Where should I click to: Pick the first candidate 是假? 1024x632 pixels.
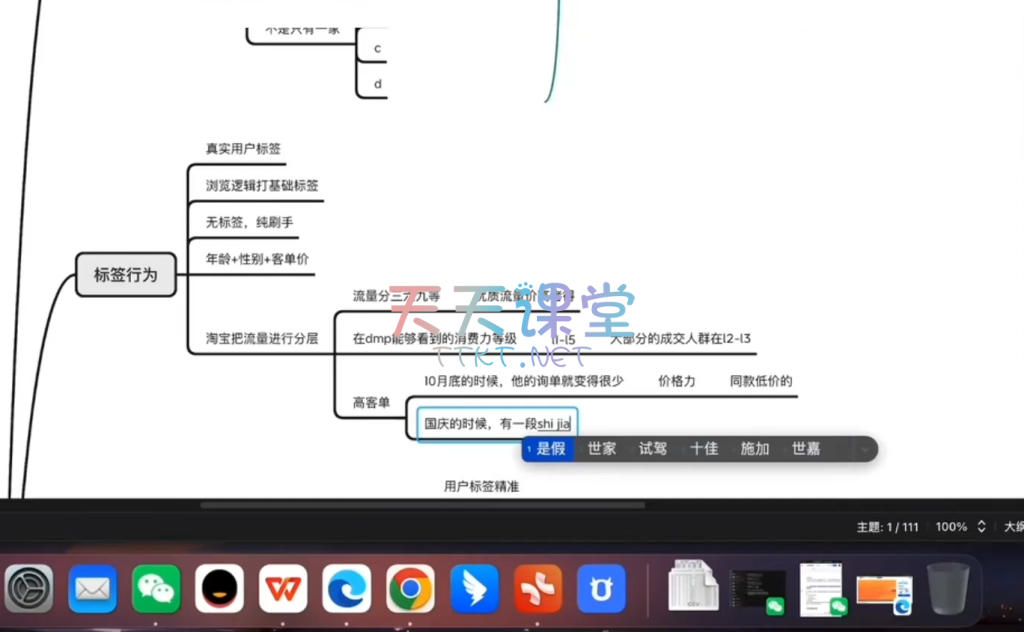tap(550, 449)
